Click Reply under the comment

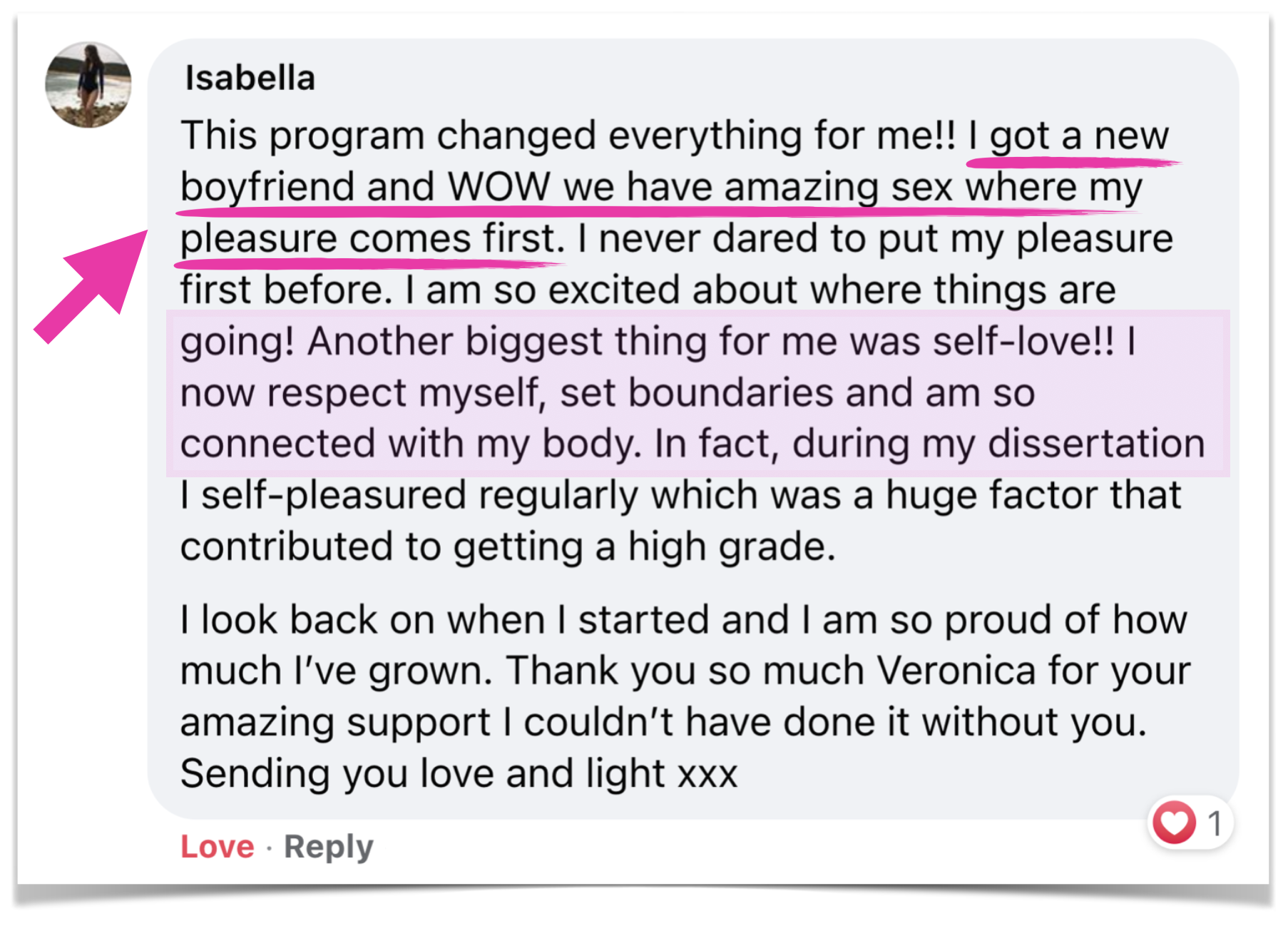[x=328, y=847]
